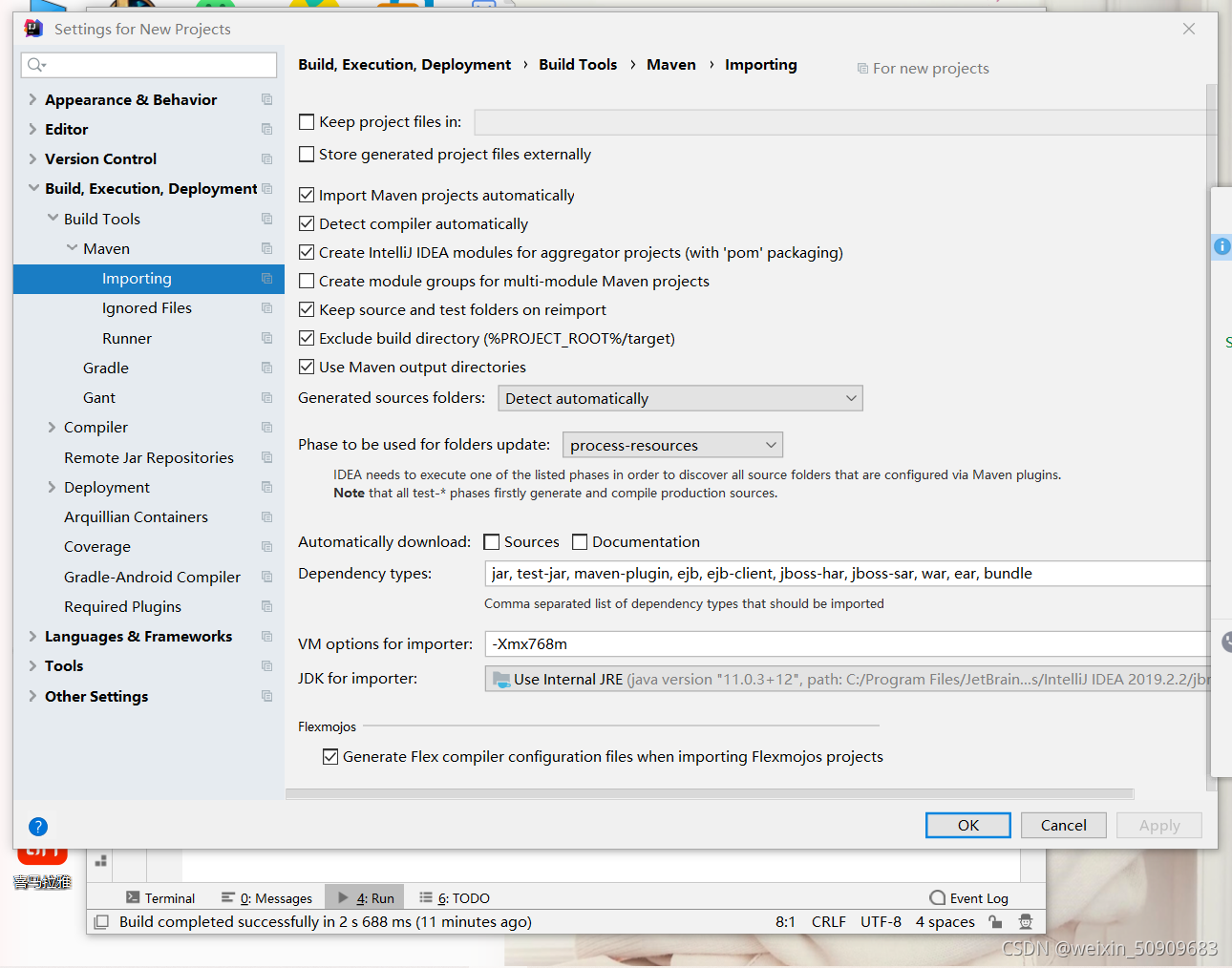Click the copy icon next to Appearance & Behavior
Screen dimensions: 1232x968
(x=267, y=99)
